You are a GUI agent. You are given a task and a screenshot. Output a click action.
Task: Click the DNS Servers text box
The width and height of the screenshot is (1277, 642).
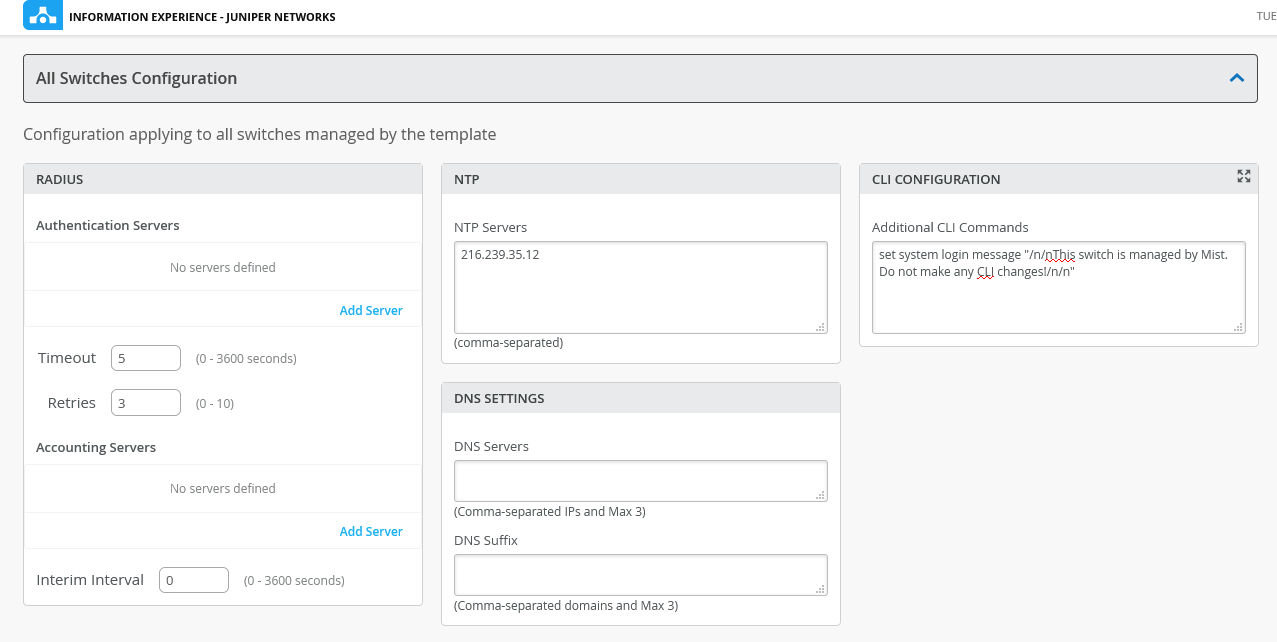point(640,480)
